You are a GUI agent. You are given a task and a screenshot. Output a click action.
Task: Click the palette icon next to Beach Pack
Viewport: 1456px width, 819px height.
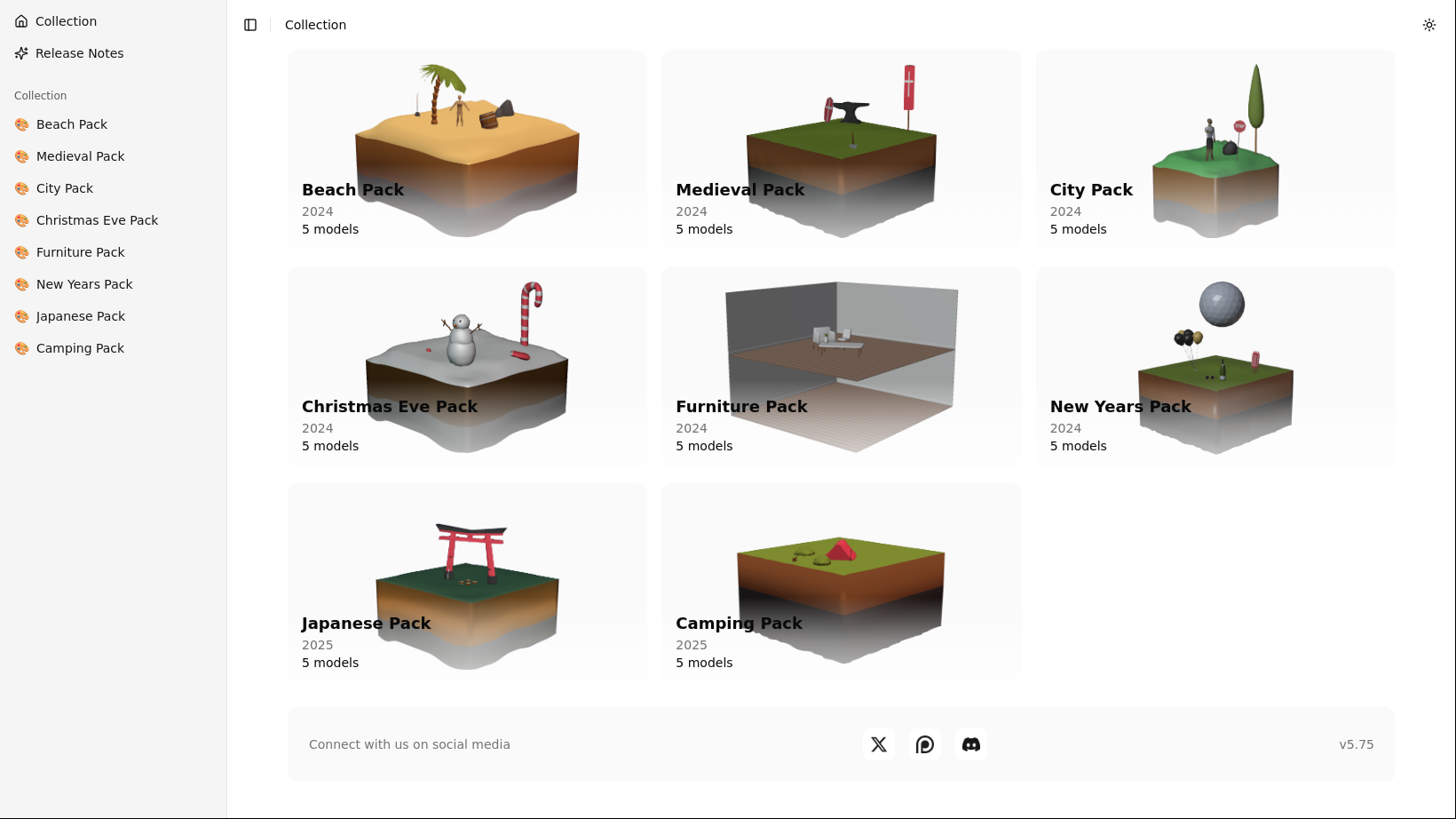[22, 124]
